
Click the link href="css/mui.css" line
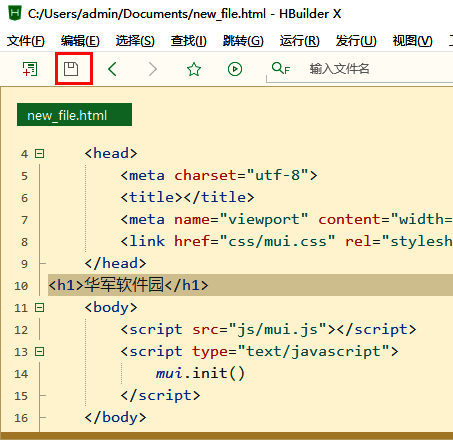click(x=286, y=241)
